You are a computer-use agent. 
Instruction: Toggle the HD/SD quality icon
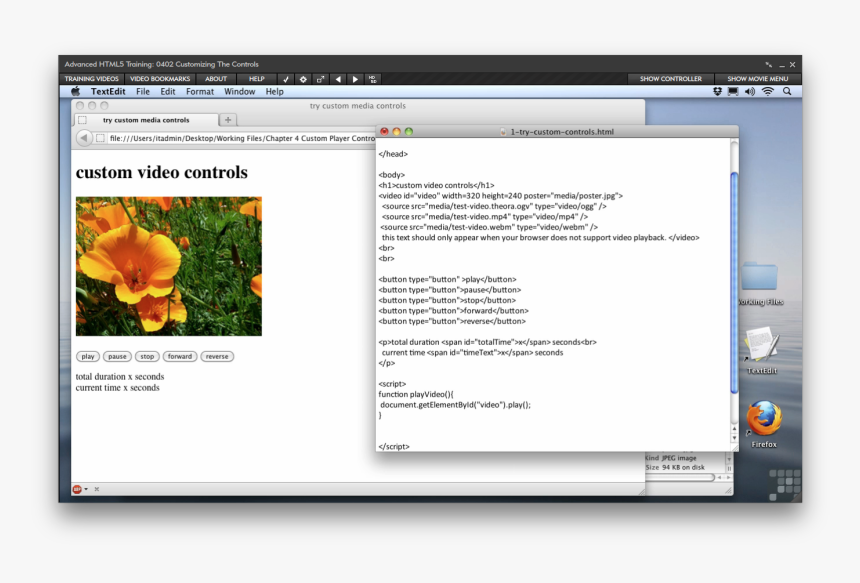tap(373, 79)
